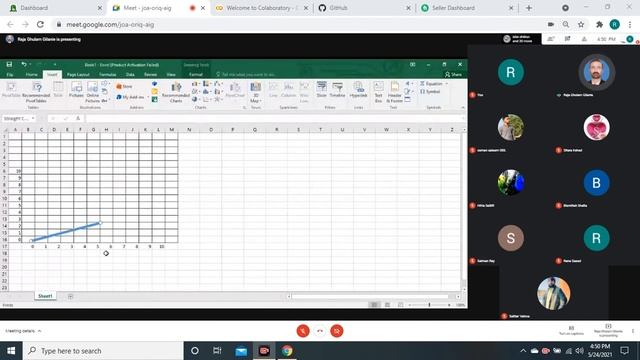The height and width of the screenshot is (360, 640).
Task: Click the Chrome bookmark star icon
Action: pyautogui.click(x=581, y=24)
